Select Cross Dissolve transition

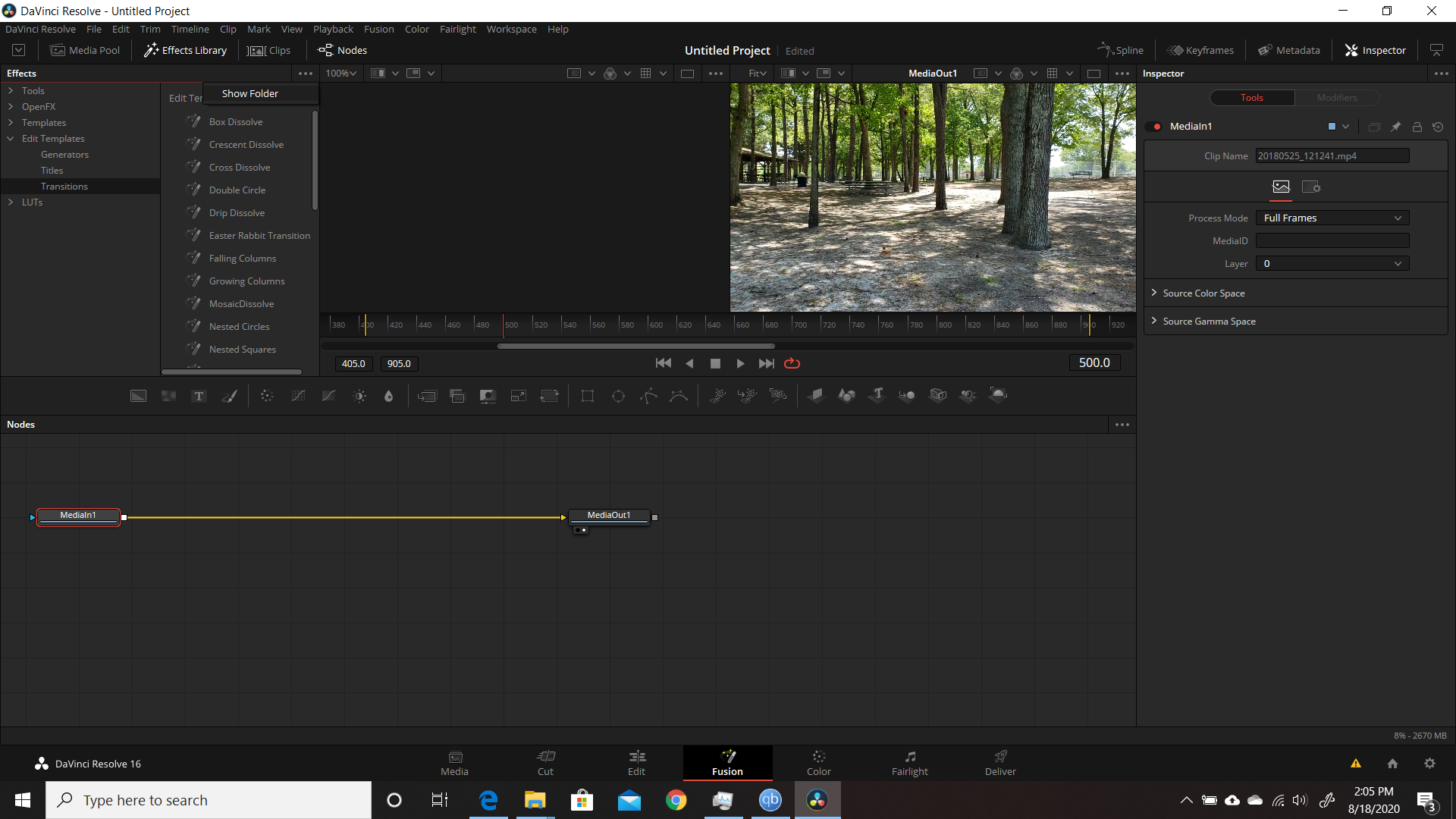click(240, 167)
